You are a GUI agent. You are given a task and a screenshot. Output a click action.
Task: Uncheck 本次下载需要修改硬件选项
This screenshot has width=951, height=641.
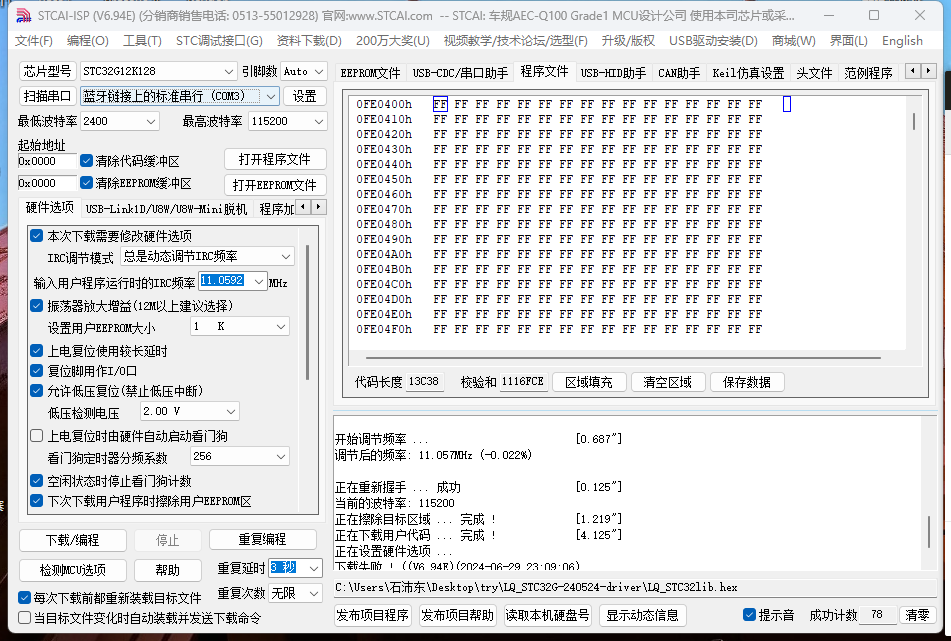[x=37, y=236]
